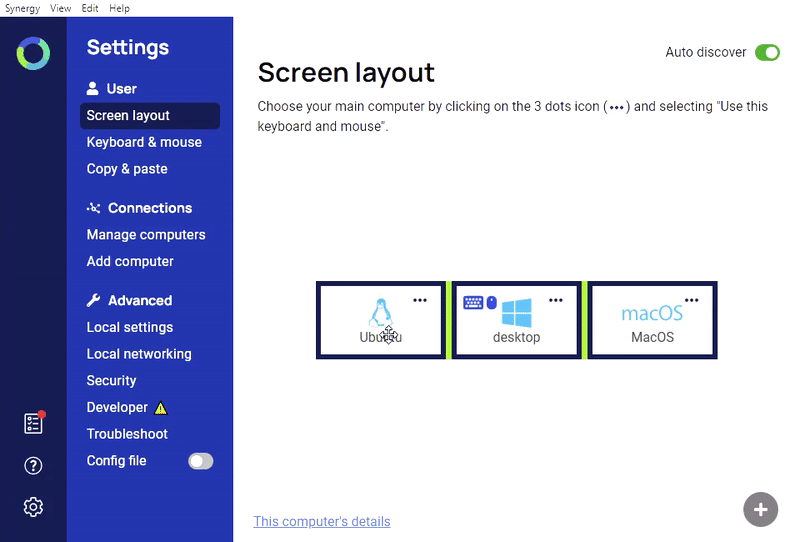Click This computer's details link

[322, 521]
